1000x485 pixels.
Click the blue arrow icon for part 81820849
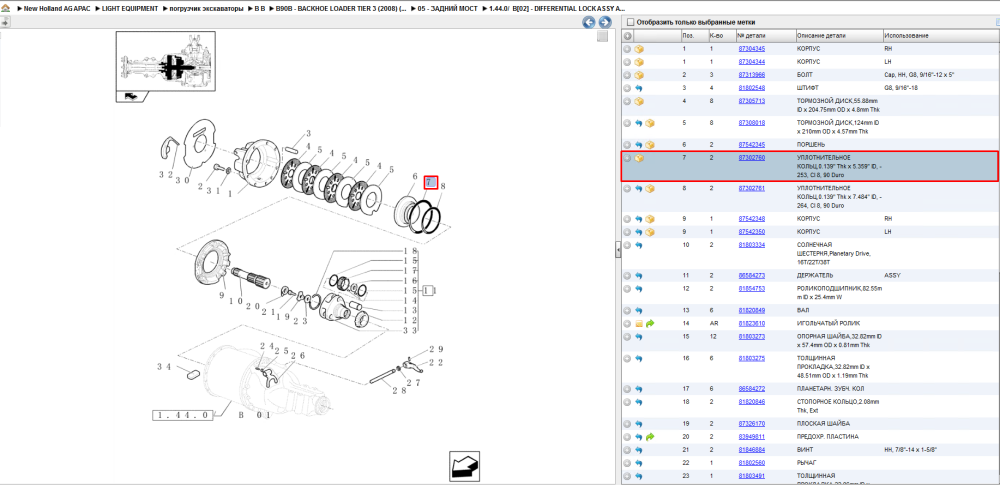(x=639, y=310)
